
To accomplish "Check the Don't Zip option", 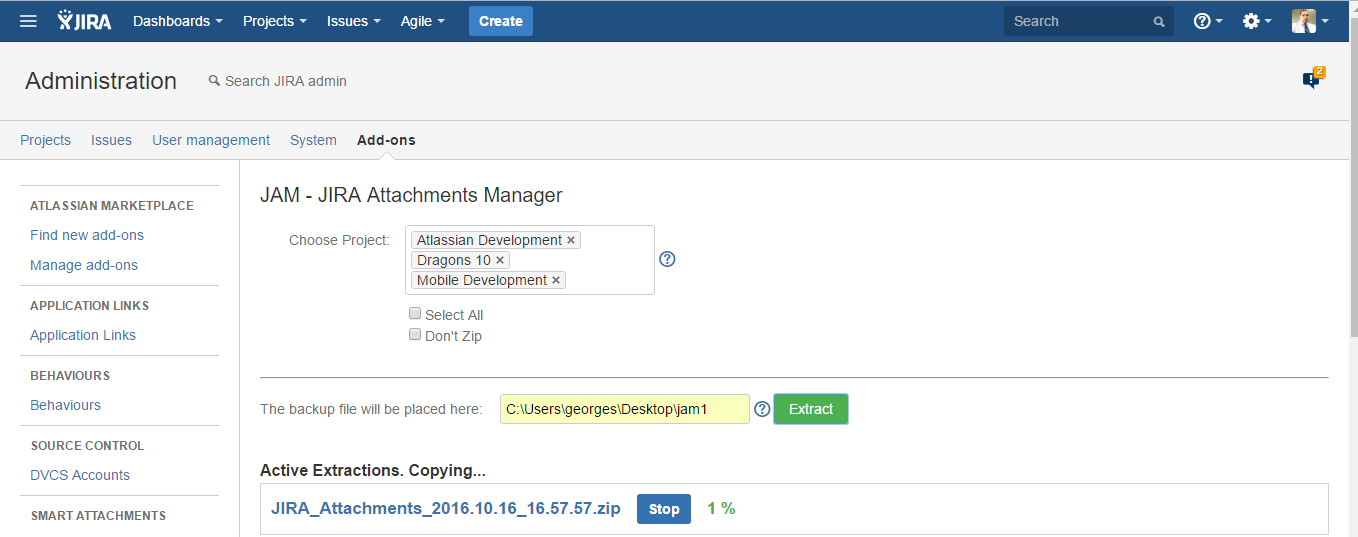I will (415, 335).
